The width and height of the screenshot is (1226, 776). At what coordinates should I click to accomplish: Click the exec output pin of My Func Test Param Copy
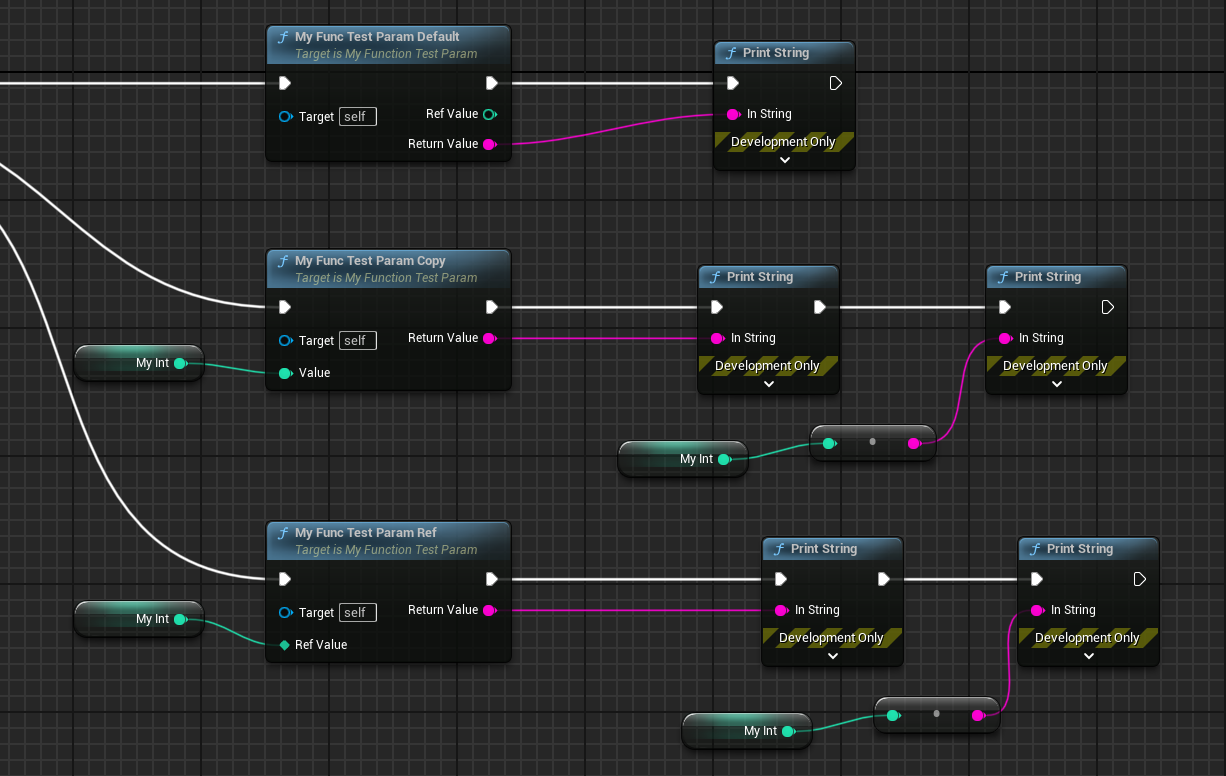492,307
